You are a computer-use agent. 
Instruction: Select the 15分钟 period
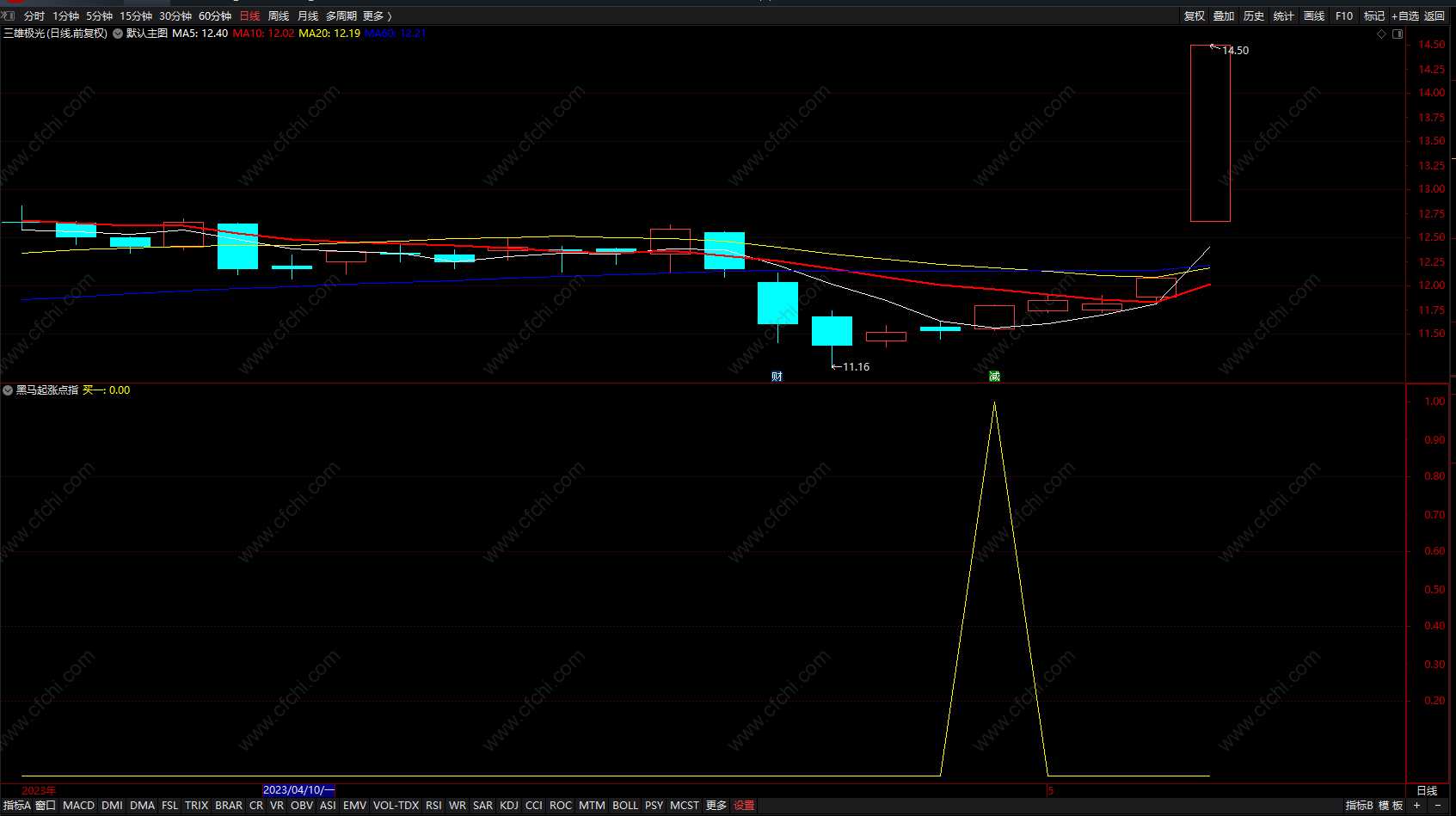136,16
